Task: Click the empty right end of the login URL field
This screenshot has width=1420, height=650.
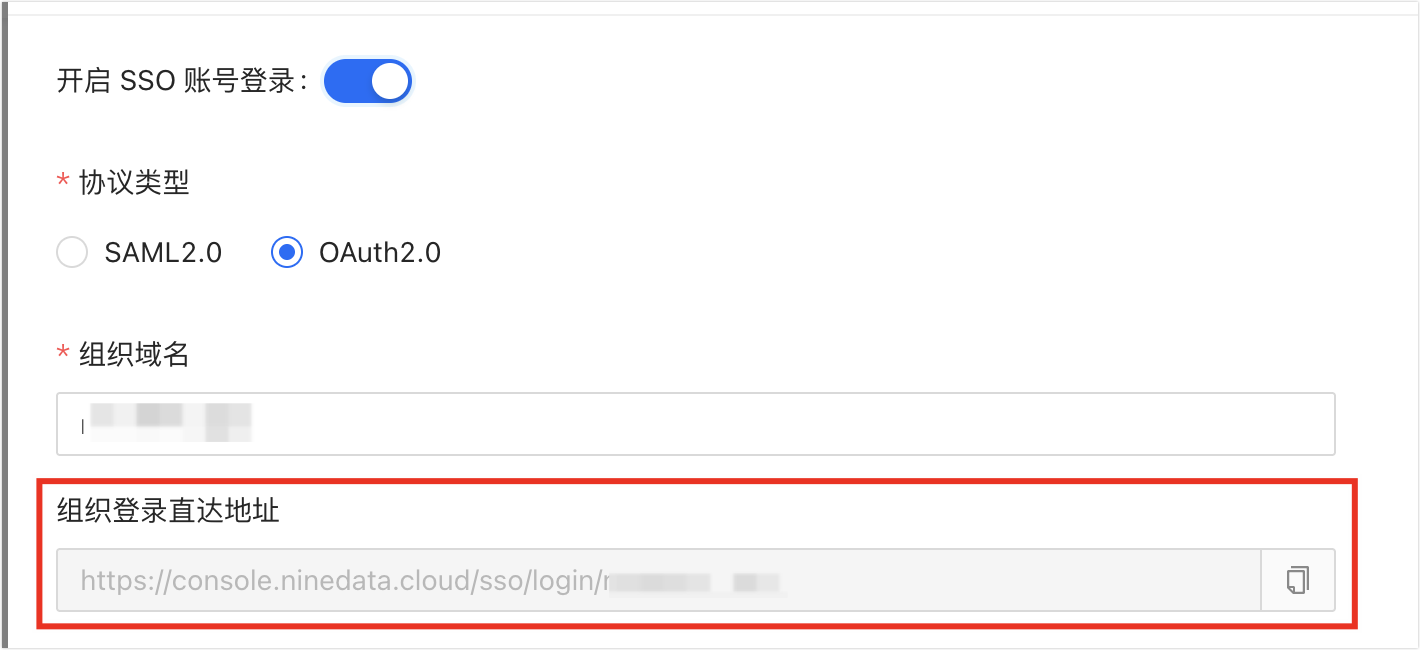Action: tap(1150, 580)
